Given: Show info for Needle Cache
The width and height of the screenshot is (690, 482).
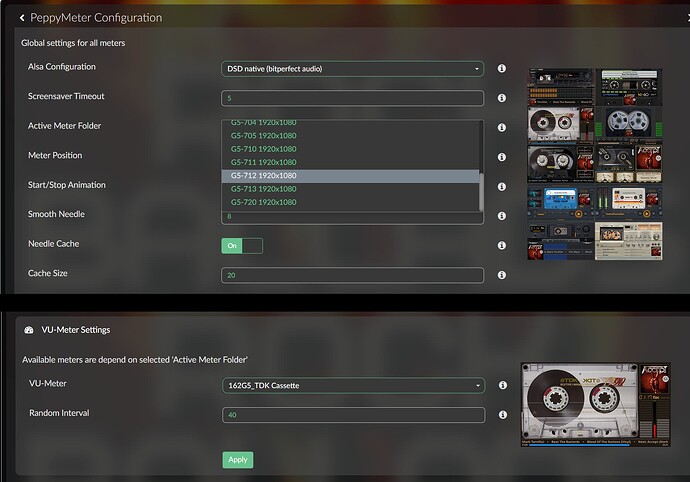Looking at the screenshot, I should pos(502,245).
